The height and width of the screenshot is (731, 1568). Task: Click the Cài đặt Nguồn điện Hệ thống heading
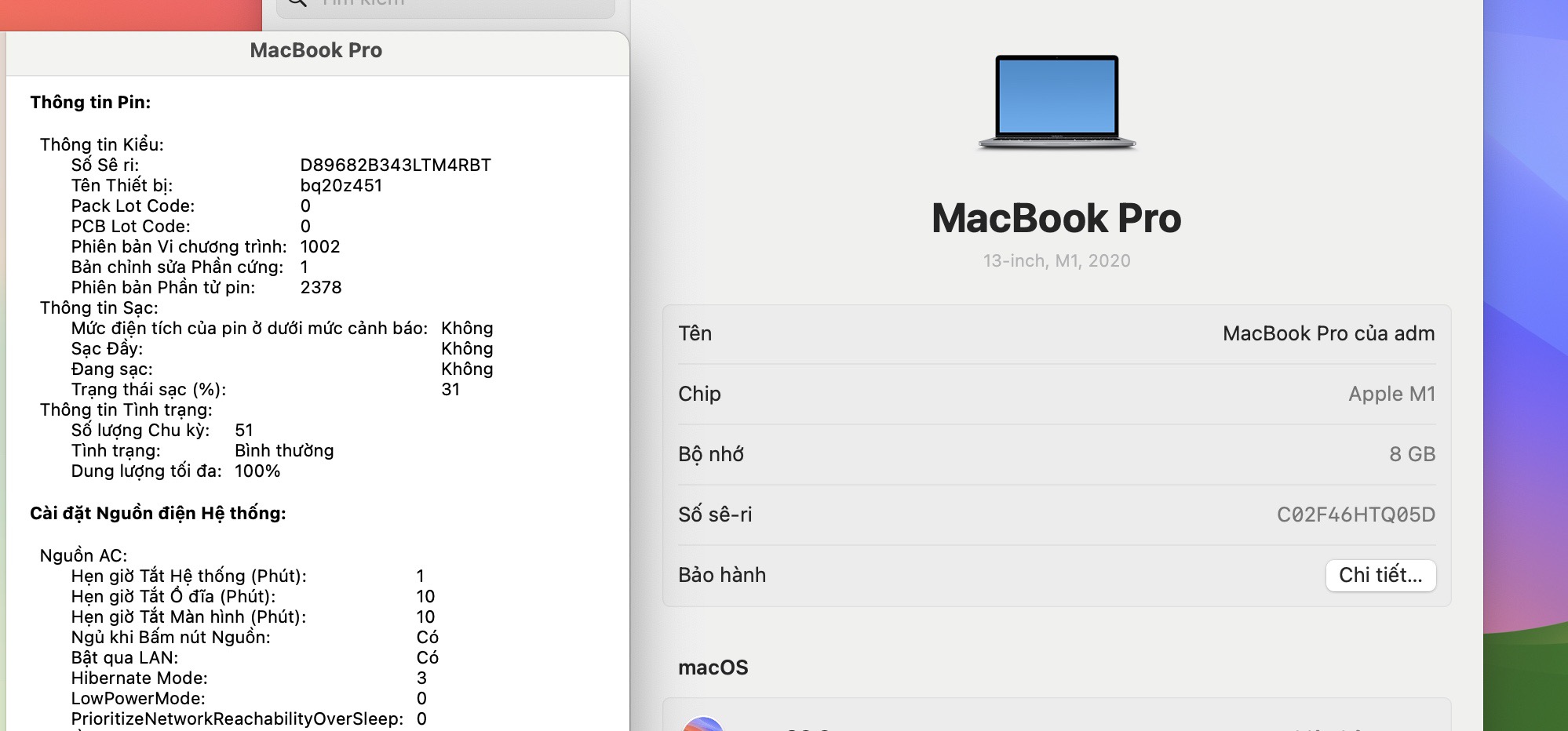click(x=158, y=513)
